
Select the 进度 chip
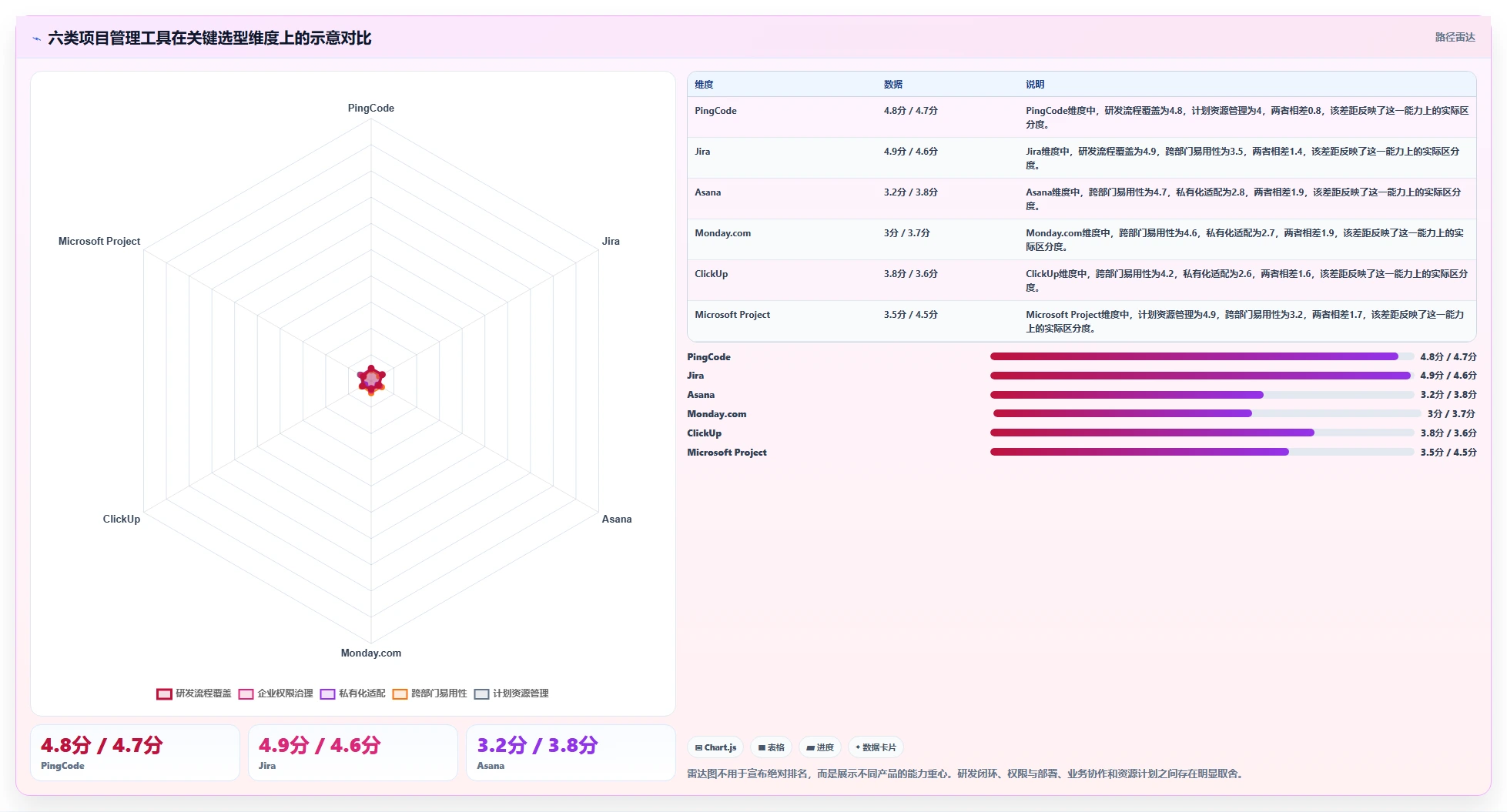pyautogui.click(x=820, y=747)
